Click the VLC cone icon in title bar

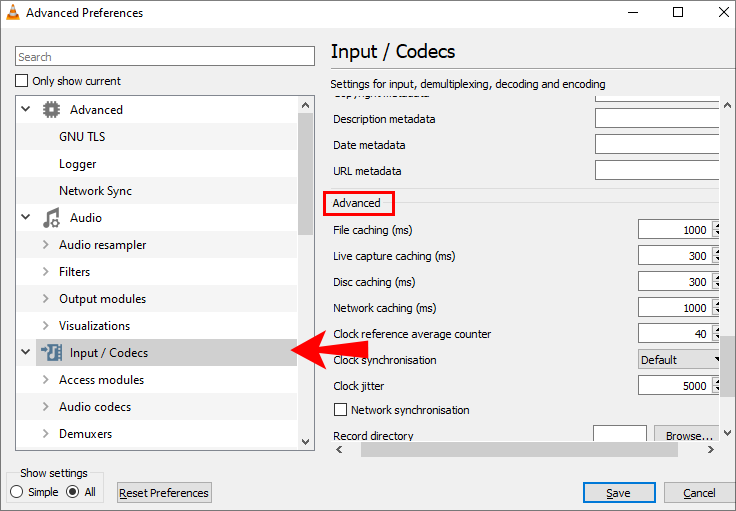[x=13, y=13]
